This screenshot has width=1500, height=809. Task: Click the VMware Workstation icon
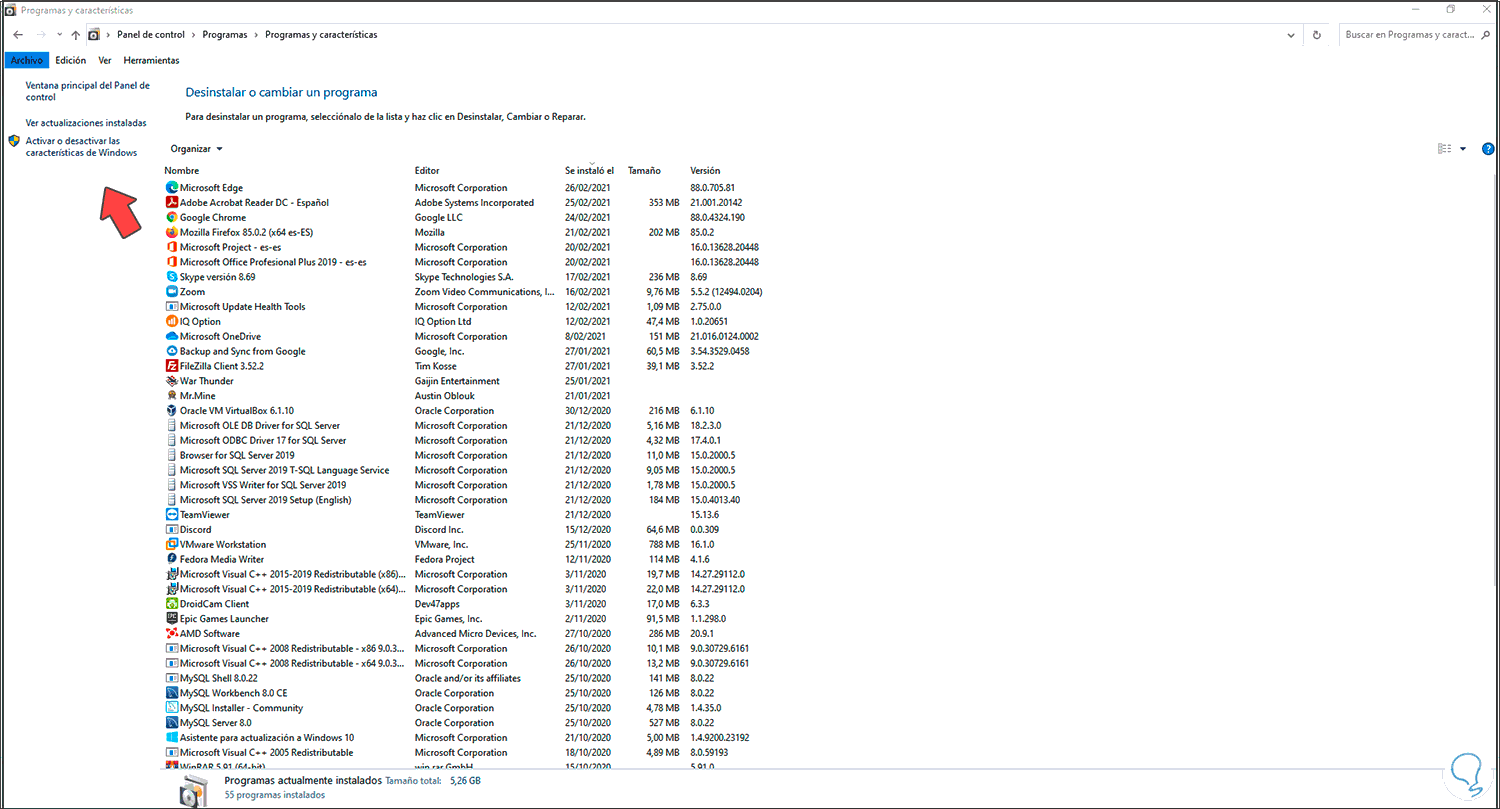click(x=172, y=545)
